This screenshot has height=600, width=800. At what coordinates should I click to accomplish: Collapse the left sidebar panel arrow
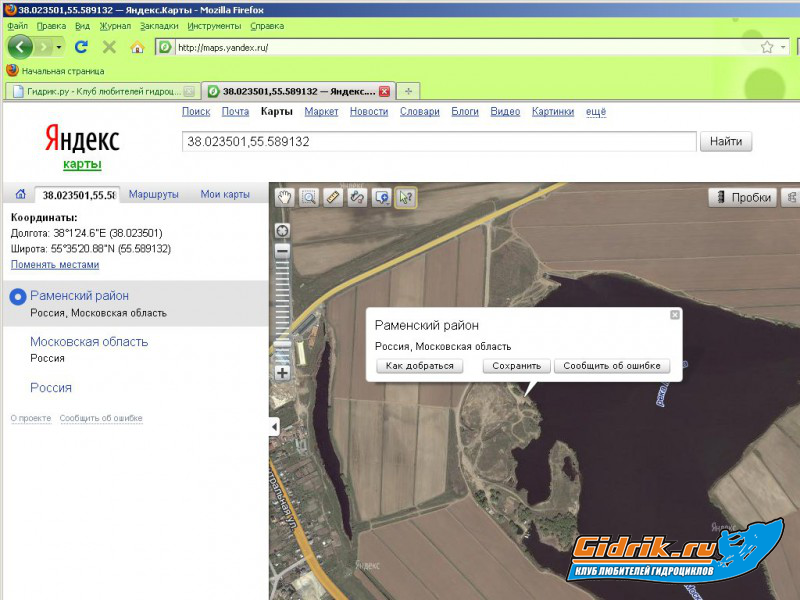point(274,427)
